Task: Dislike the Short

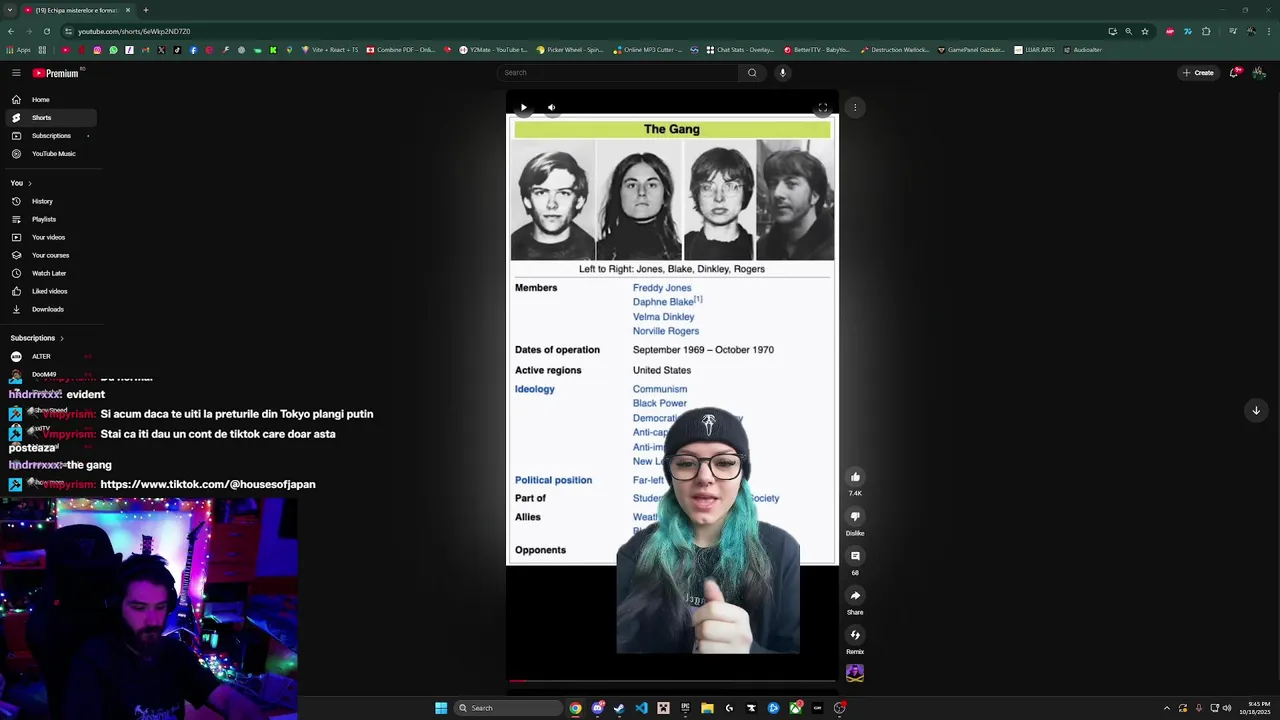Action: [855, 517]
